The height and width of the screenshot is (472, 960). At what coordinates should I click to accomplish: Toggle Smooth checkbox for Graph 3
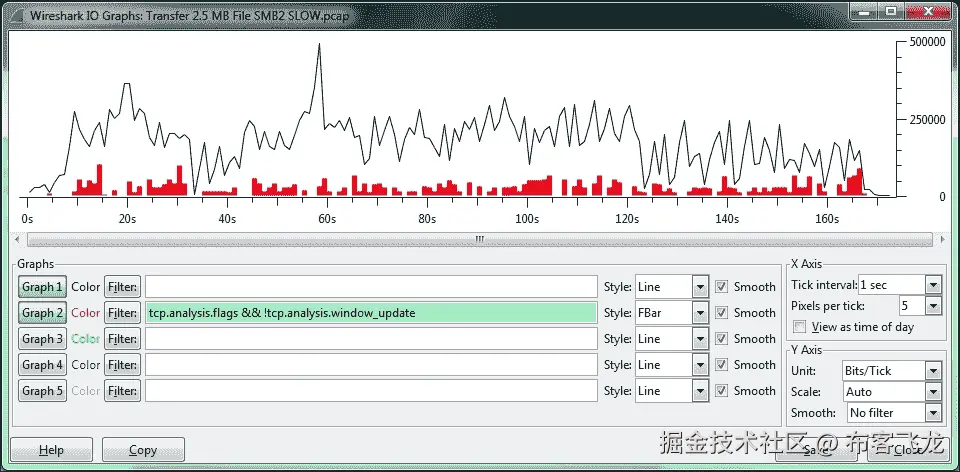(x=722, y=339)
